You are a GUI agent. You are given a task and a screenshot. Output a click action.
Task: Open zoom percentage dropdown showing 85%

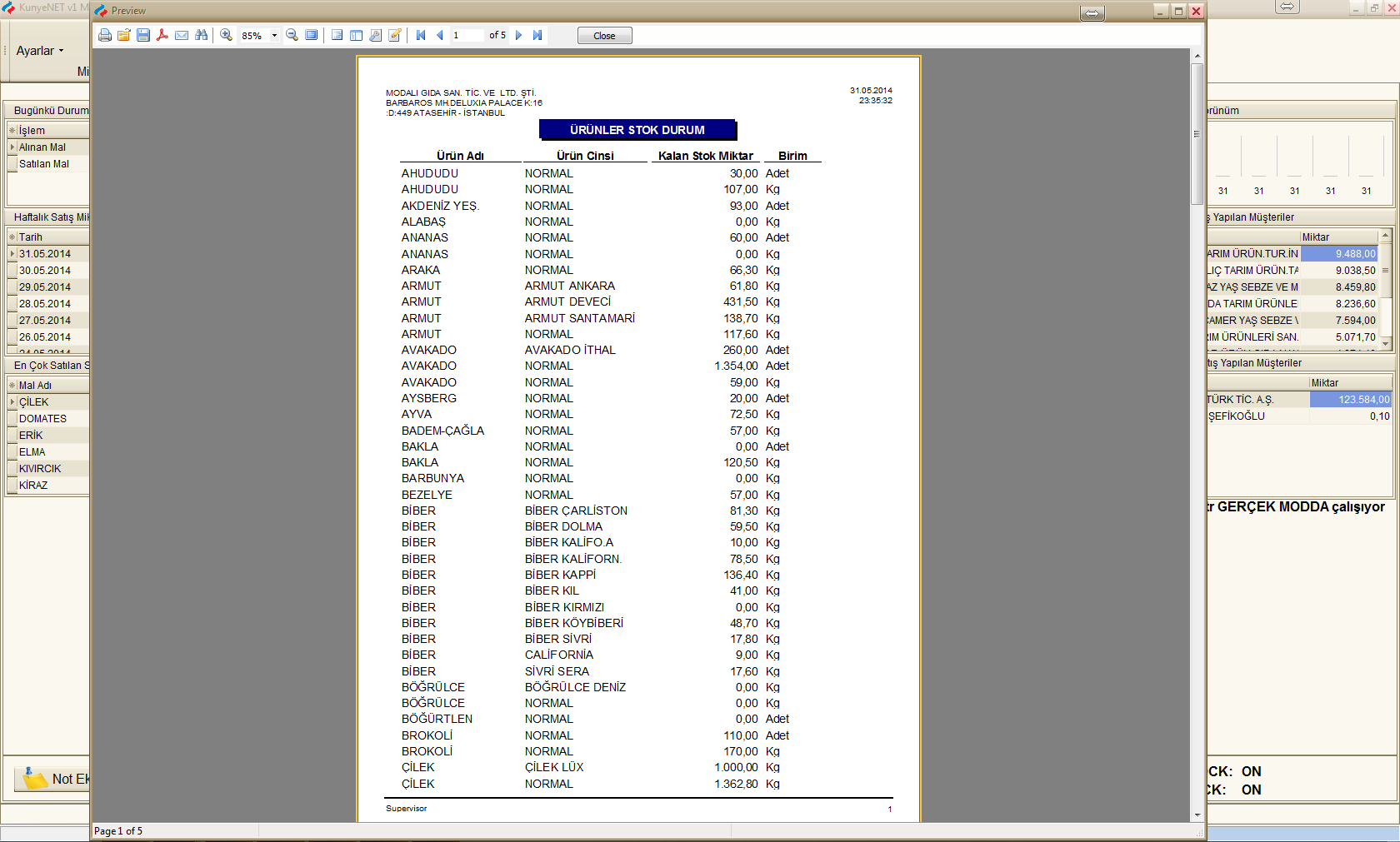pyautogui.click(x=274, y=36)
